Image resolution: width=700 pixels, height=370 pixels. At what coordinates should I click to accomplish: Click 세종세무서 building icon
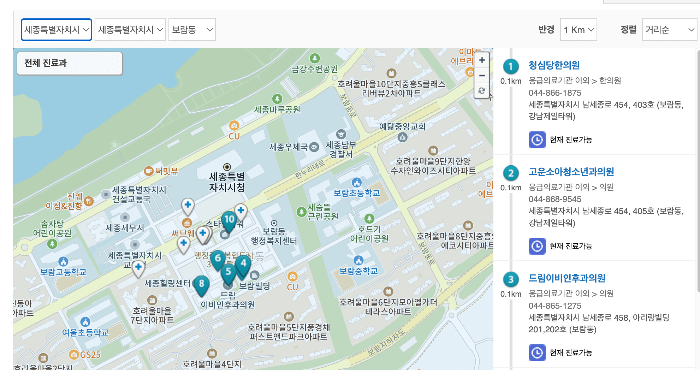tap(125, 218)
